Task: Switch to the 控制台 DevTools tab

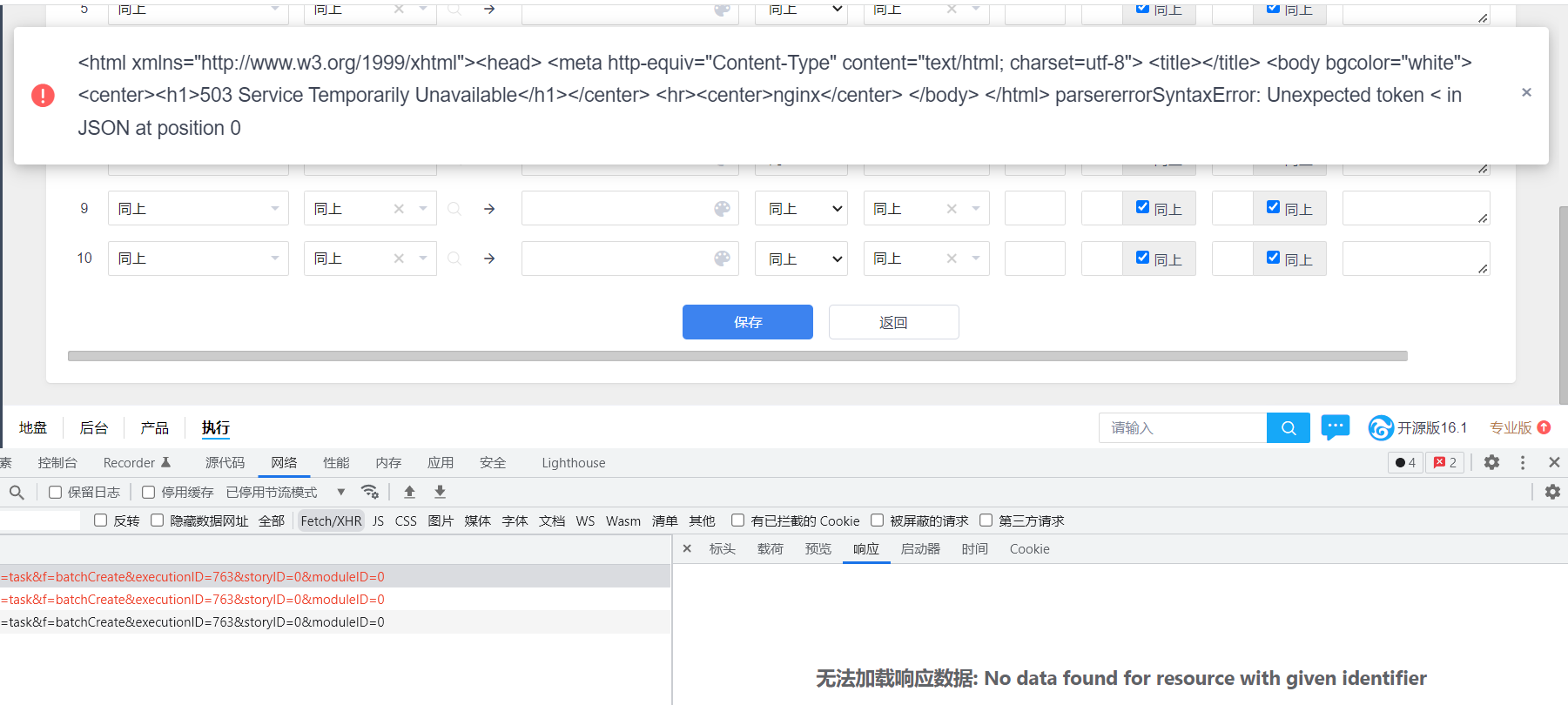Action: (x=57, y=463)
